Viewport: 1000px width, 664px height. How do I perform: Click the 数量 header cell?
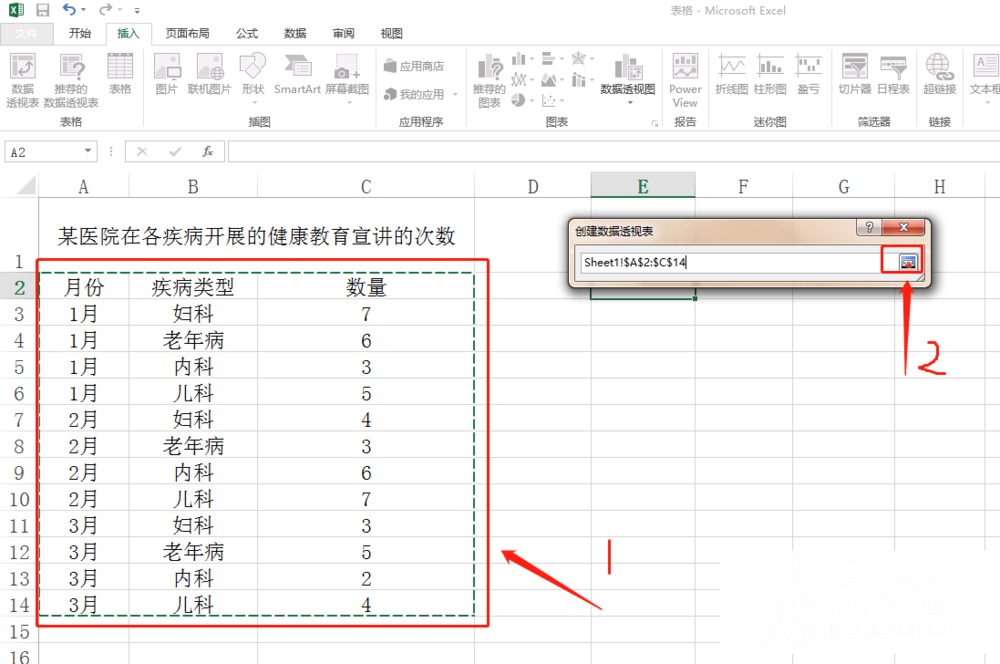coord(366,287)
